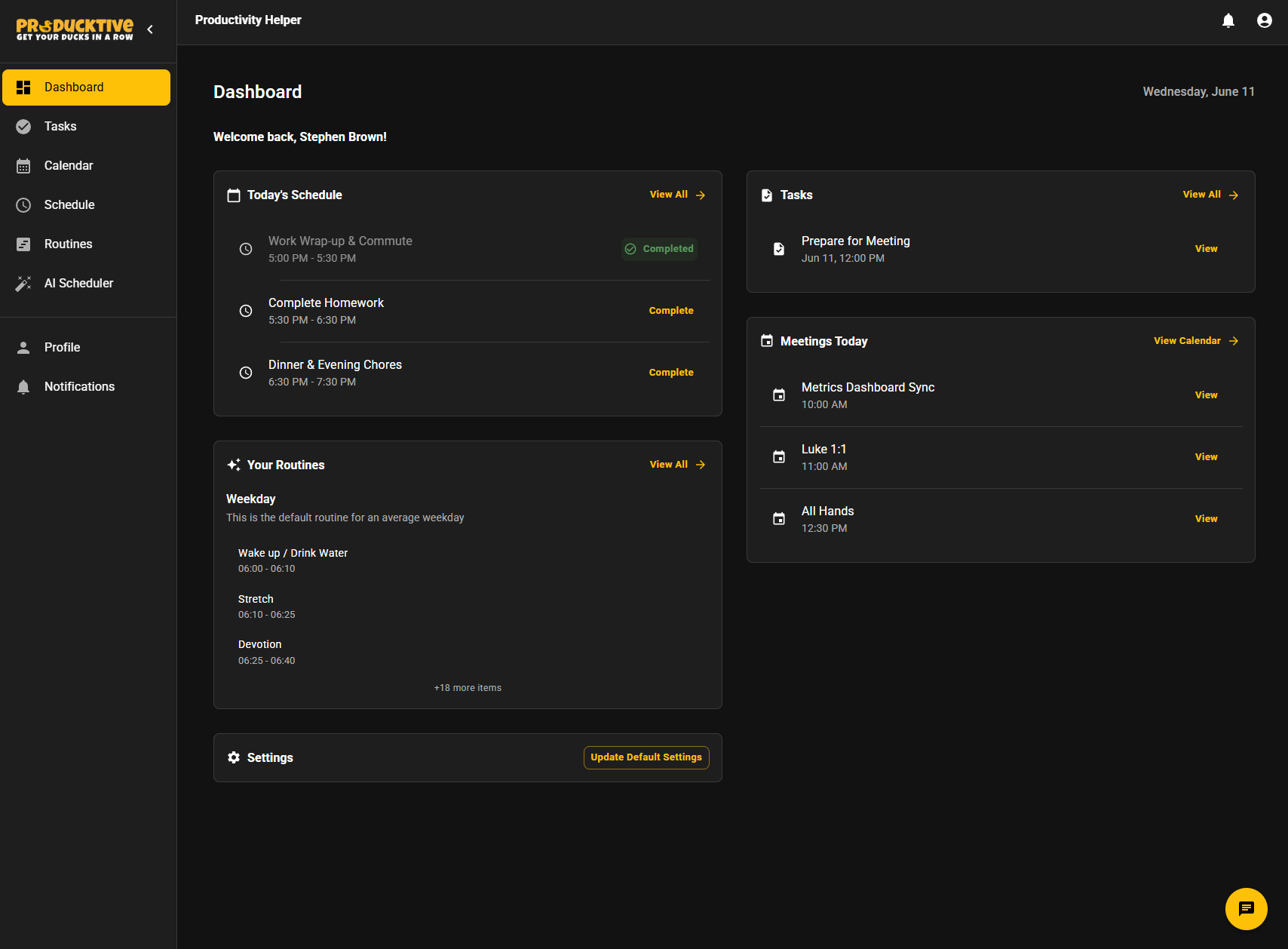Click the Schedule clock icon in sidebar

(23, 204)
